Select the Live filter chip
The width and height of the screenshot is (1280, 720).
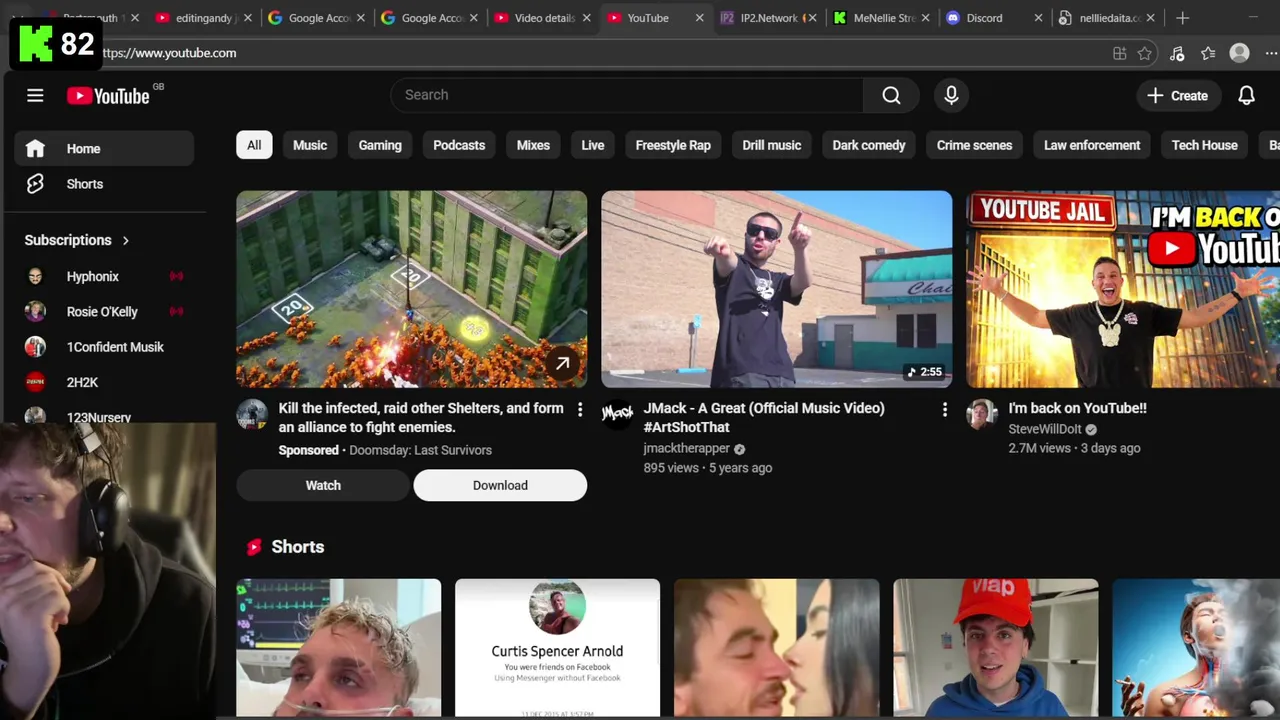click(x=593, y=145)
